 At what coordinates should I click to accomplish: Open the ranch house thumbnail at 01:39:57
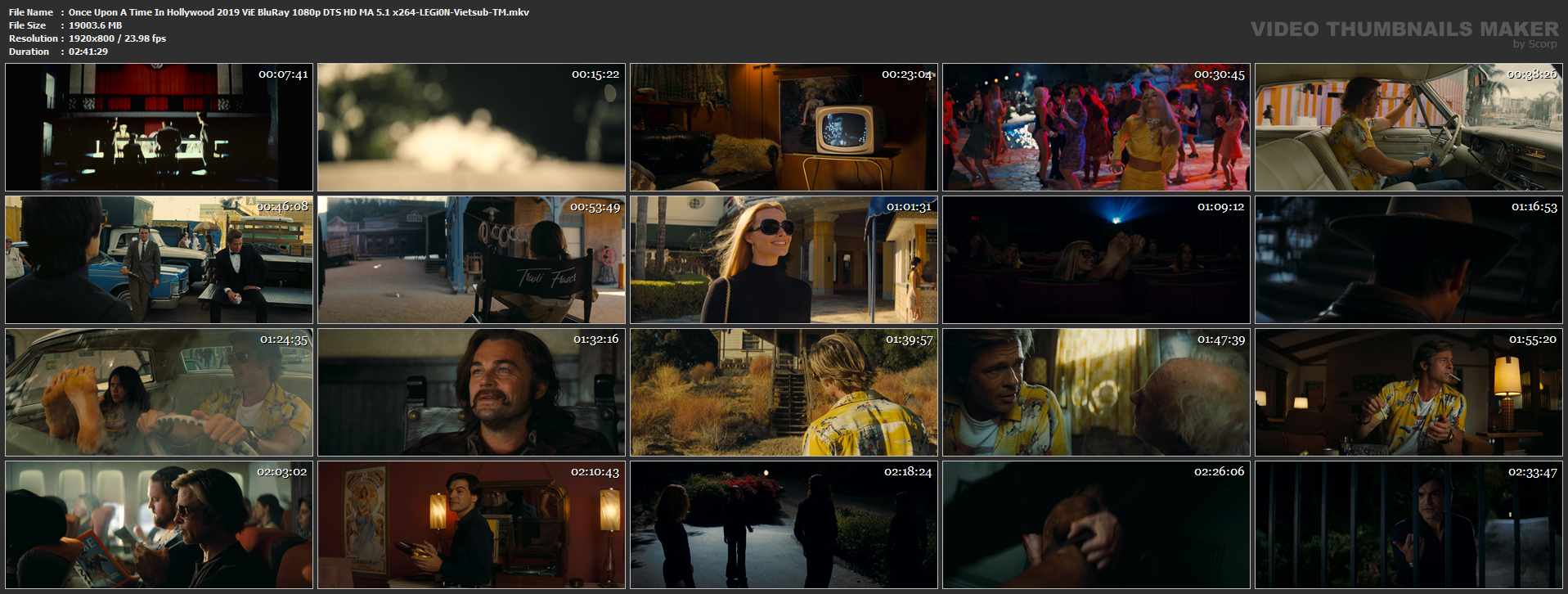(x=784, y=393)
